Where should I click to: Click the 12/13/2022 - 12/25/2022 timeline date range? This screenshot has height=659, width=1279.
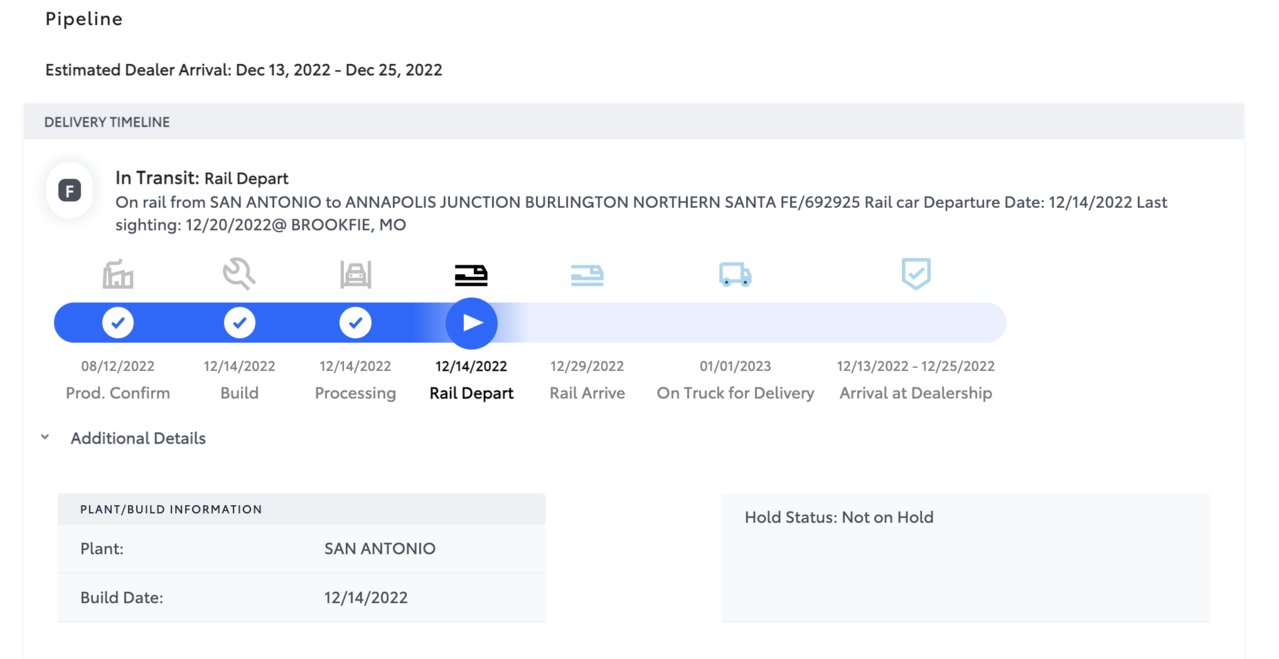pyautogui.click(x=916, y=366)
